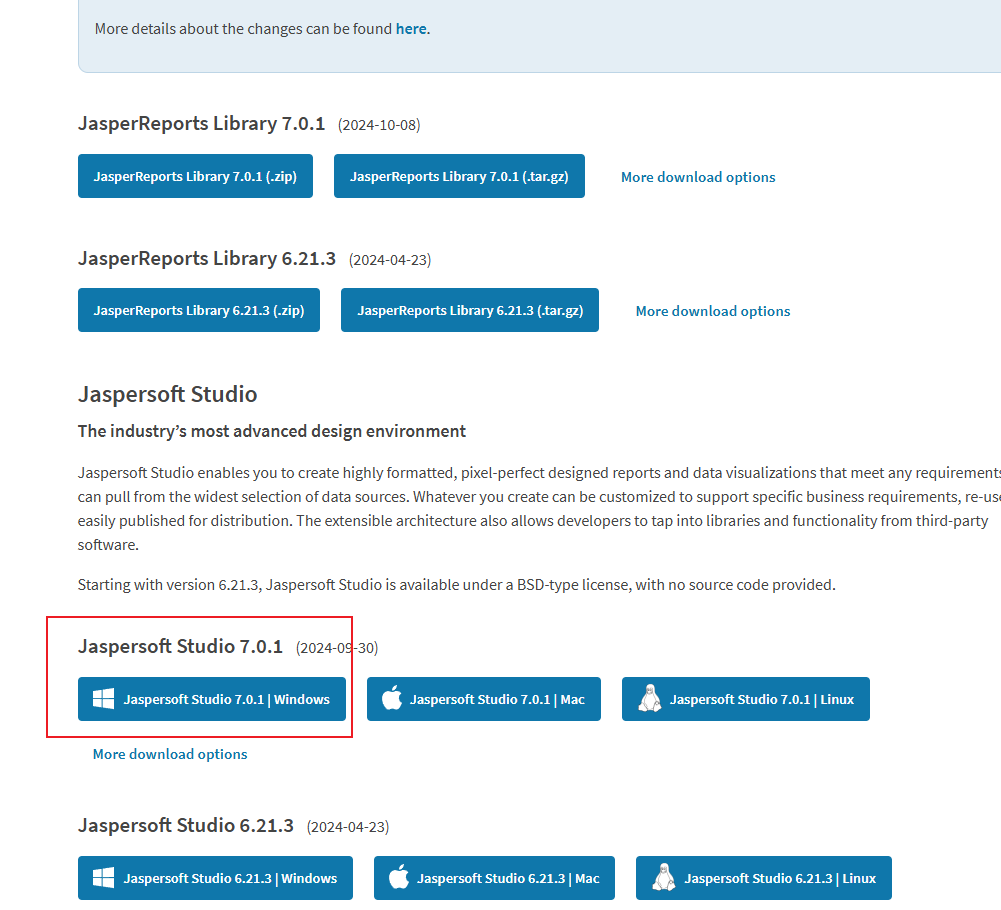Click the Windows logo icon for Studio 6.21.3
The width and height of the screenshot is (1001, 910).
point(103,877)
